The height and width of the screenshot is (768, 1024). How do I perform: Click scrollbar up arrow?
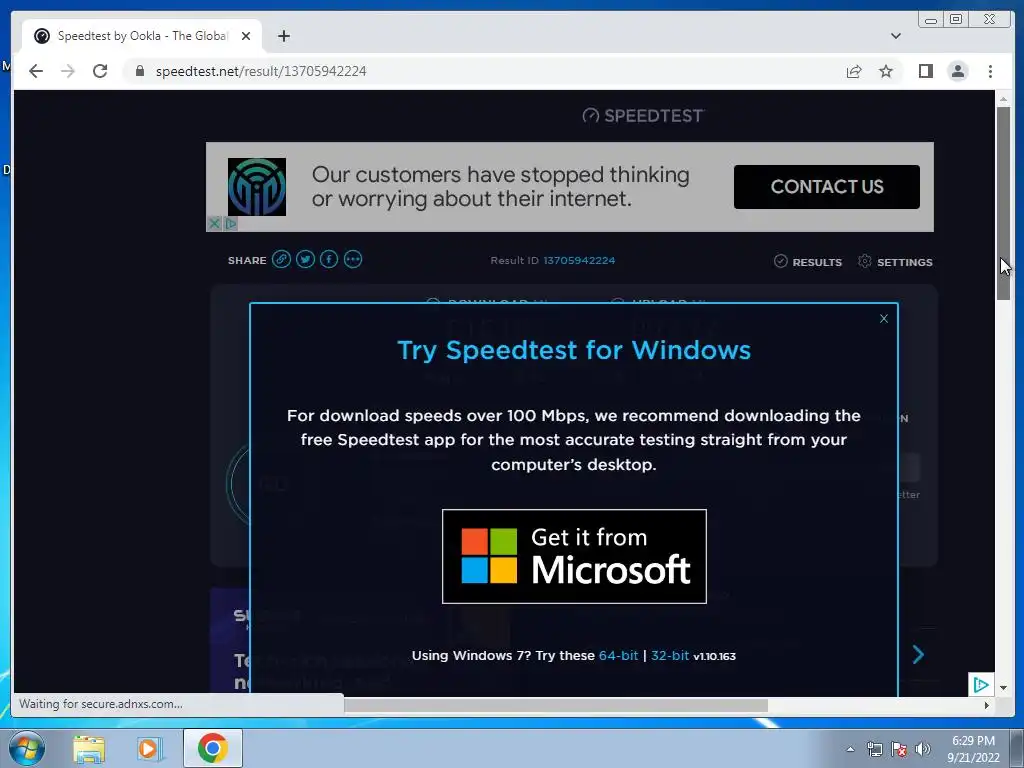1003,99
